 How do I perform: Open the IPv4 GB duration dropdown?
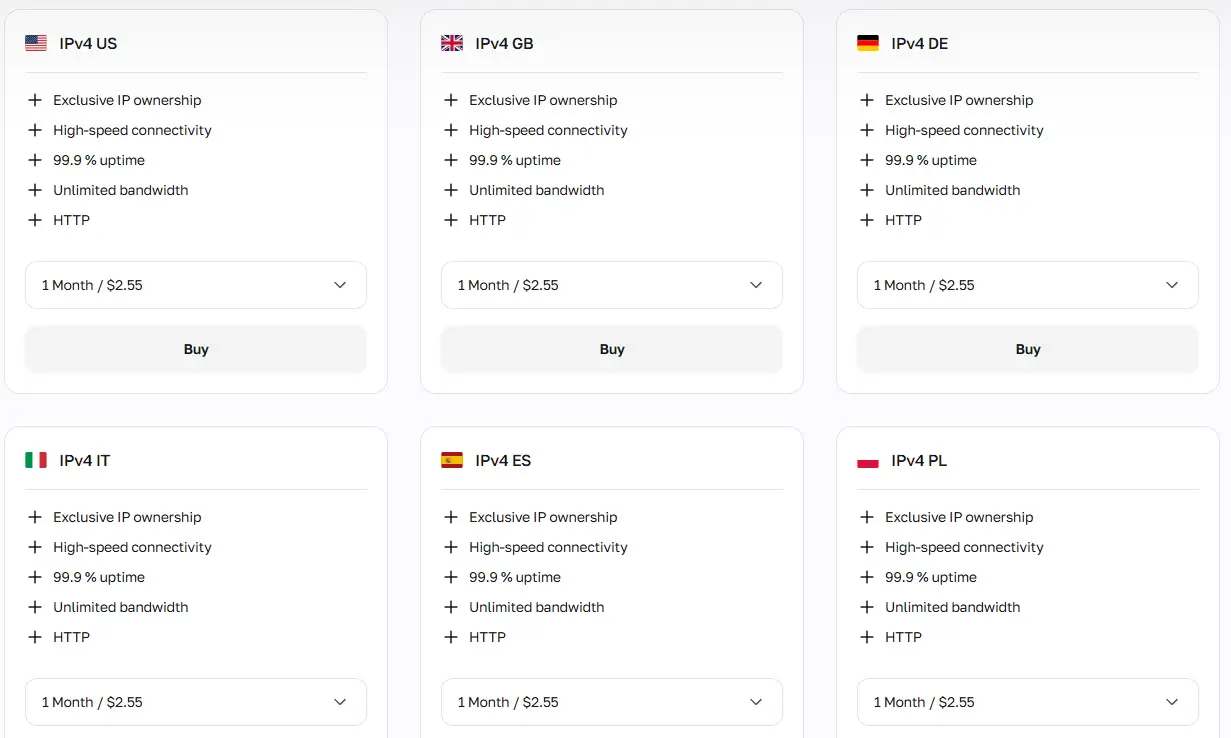point(612,285)
